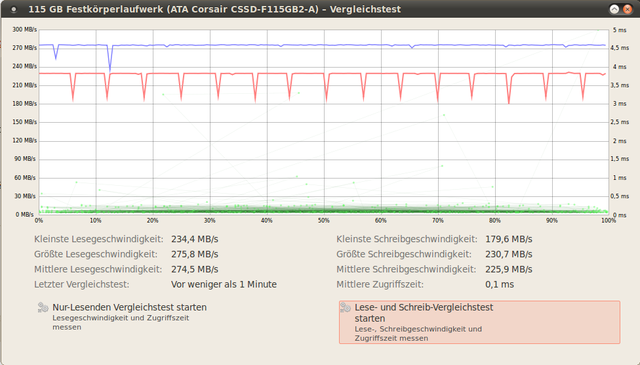The image size is (640, 365).
Task: Click the 'Größte Lesegeschwindigkeit:' label
Action: pyautogui.click(x=96, y=254)
